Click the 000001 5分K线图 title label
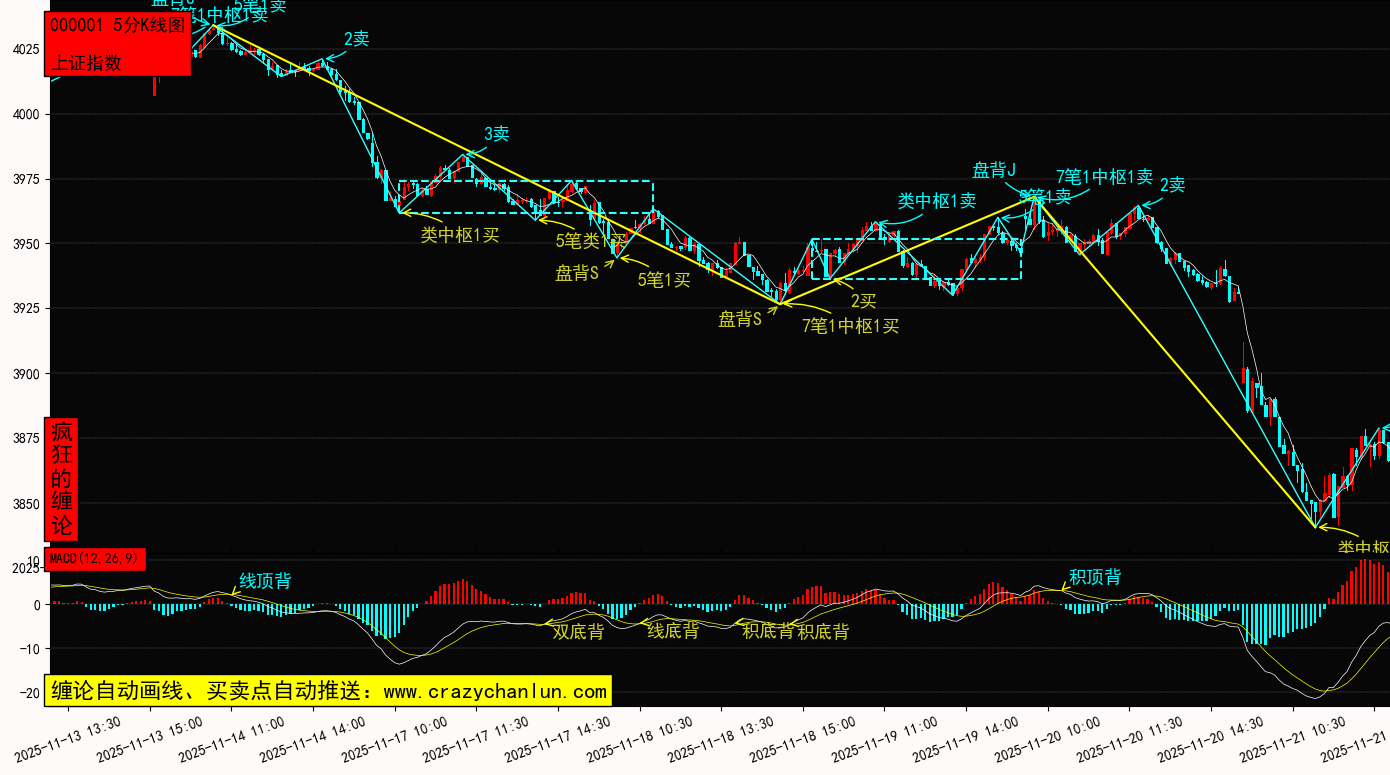This screenshot has width=1390, height=775. (117, 26)
